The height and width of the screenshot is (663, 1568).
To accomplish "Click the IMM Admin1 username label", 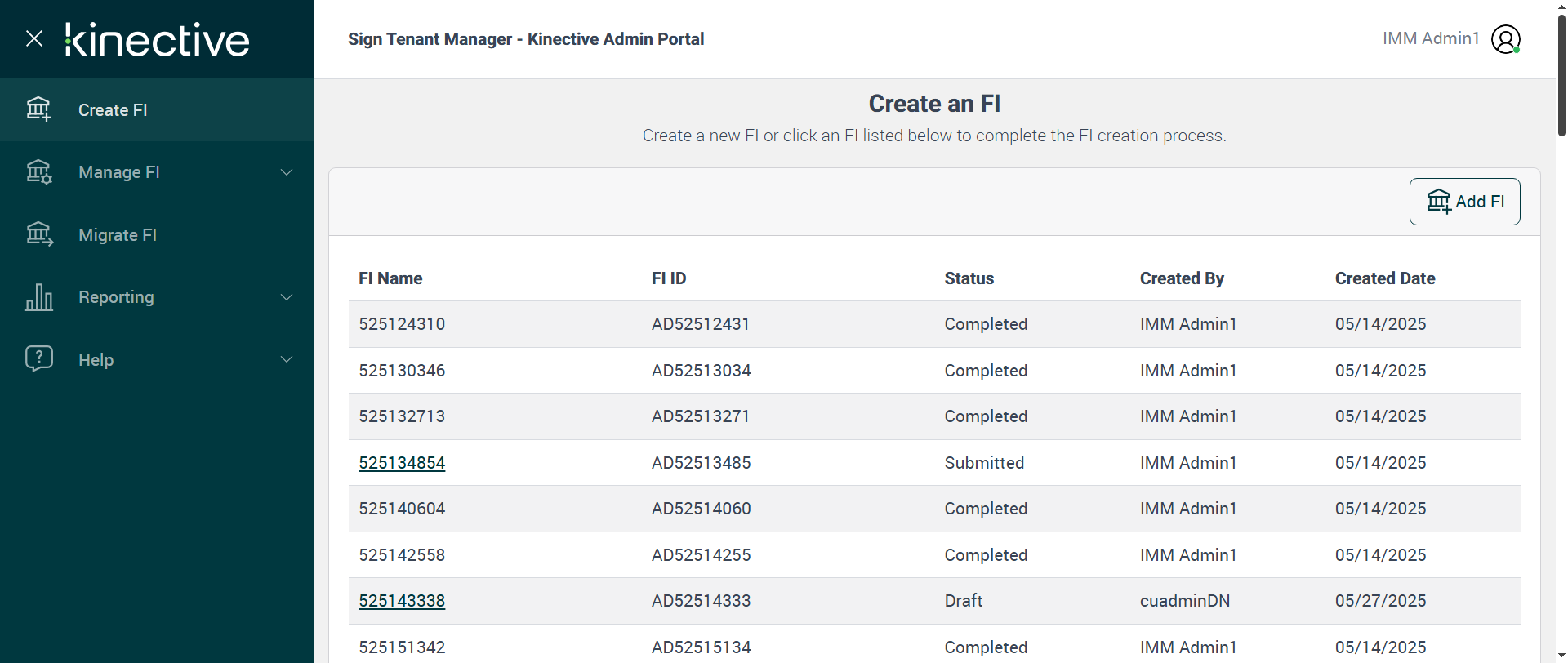I will click(x=1431, y=38).
